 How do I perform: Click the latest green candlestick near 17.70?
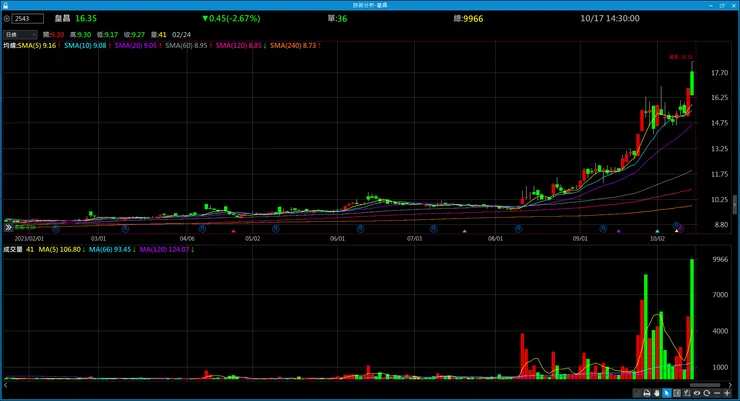(692, 83)
